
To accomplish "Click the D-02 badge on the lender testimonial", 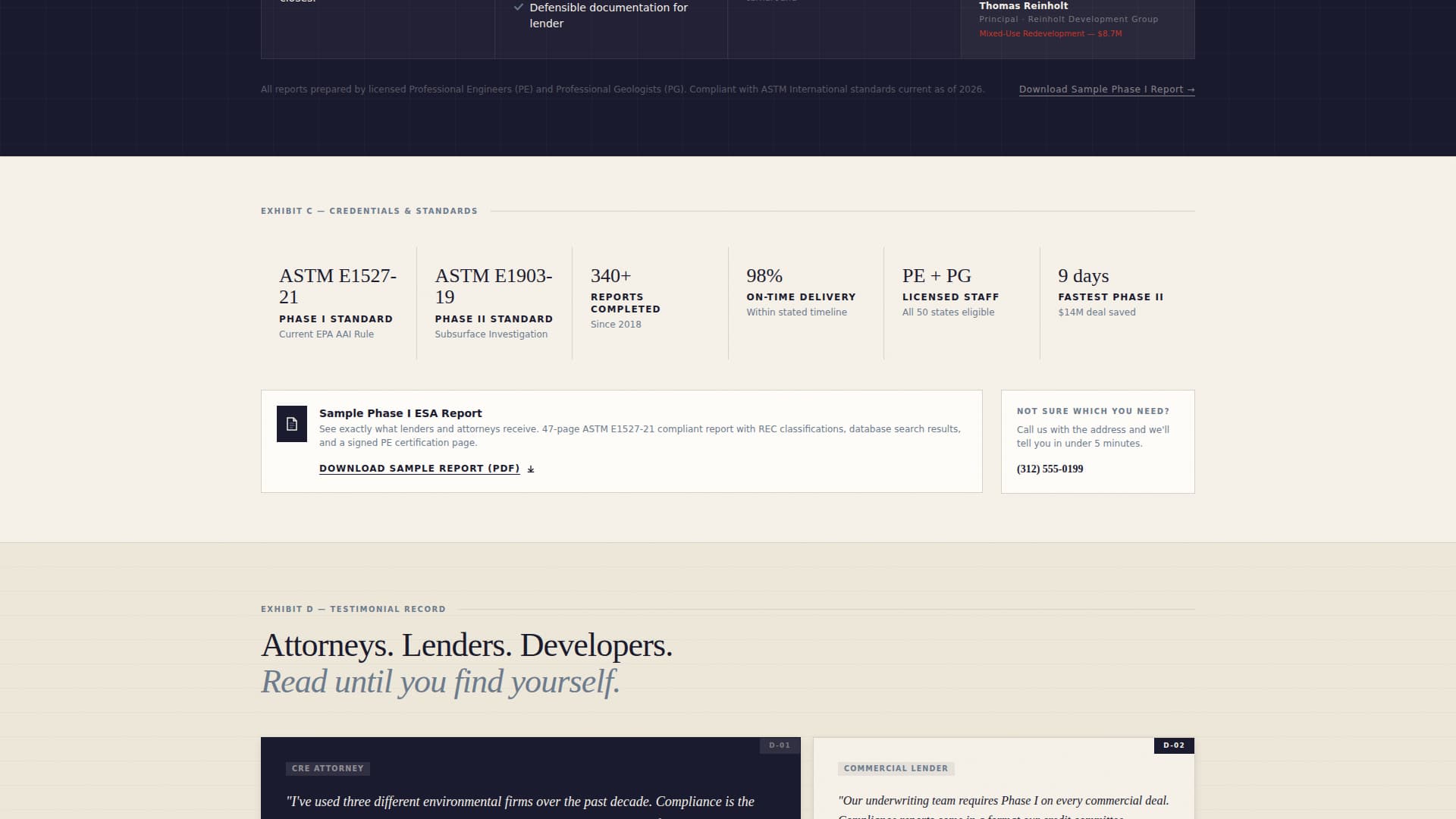I will coord(1174,745).
